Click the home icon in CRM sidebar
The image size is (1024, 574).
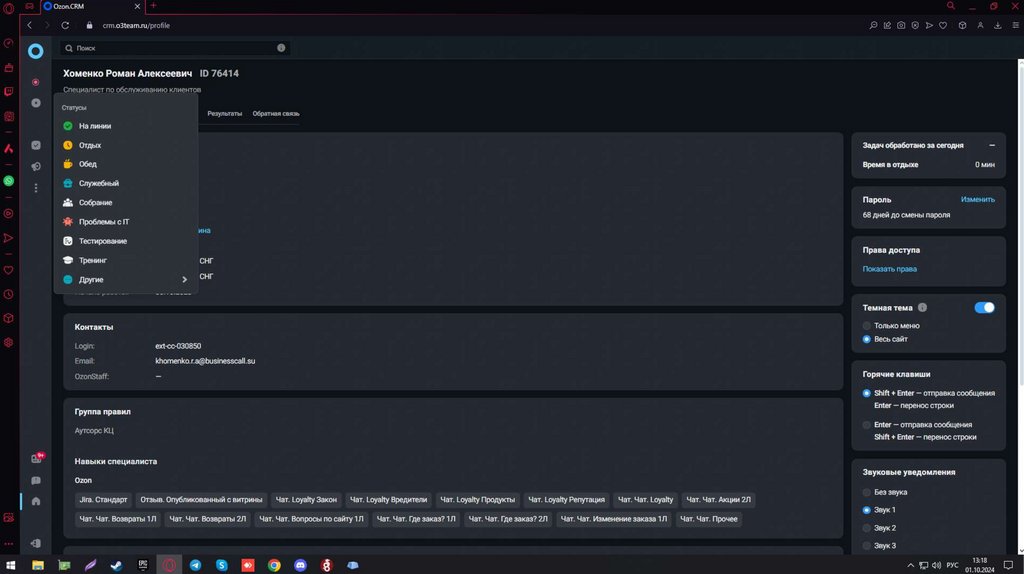[36, 502]
